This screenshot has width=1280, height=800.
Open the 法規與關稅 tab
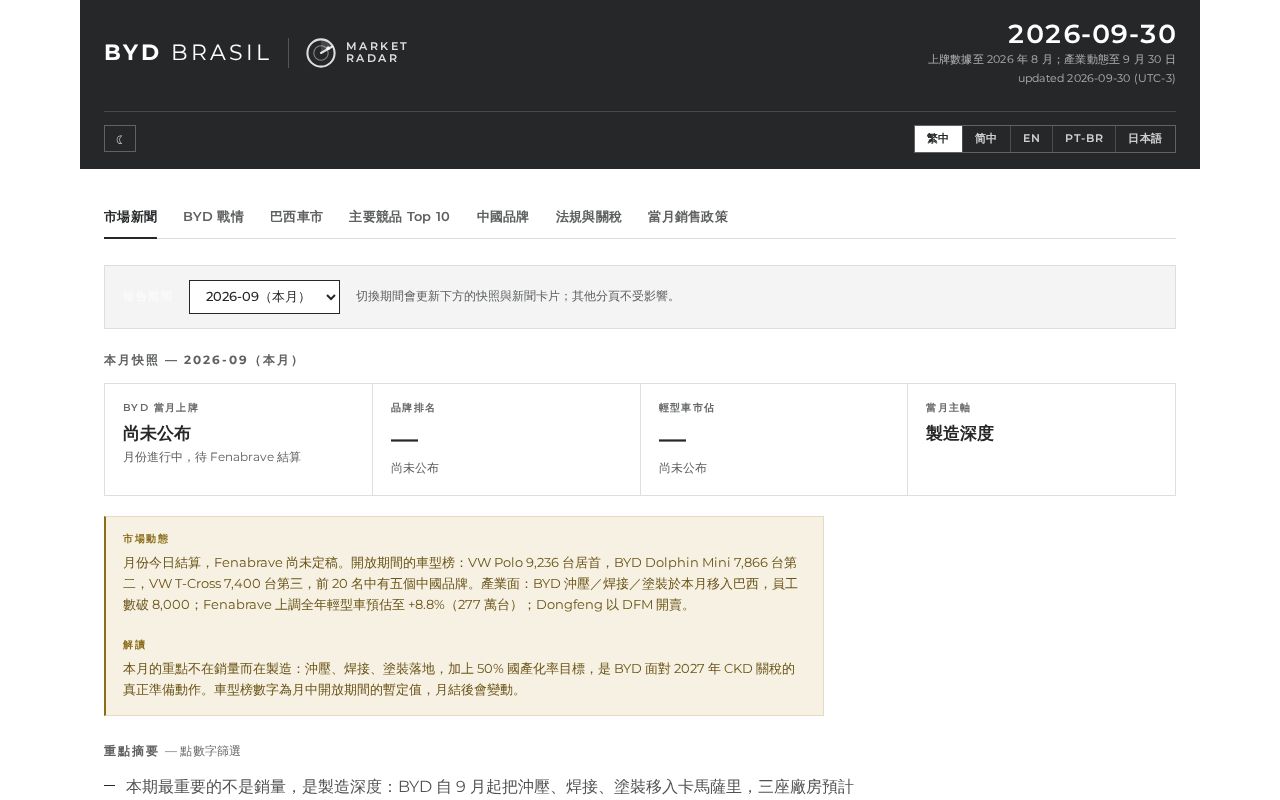click(589, 217)
